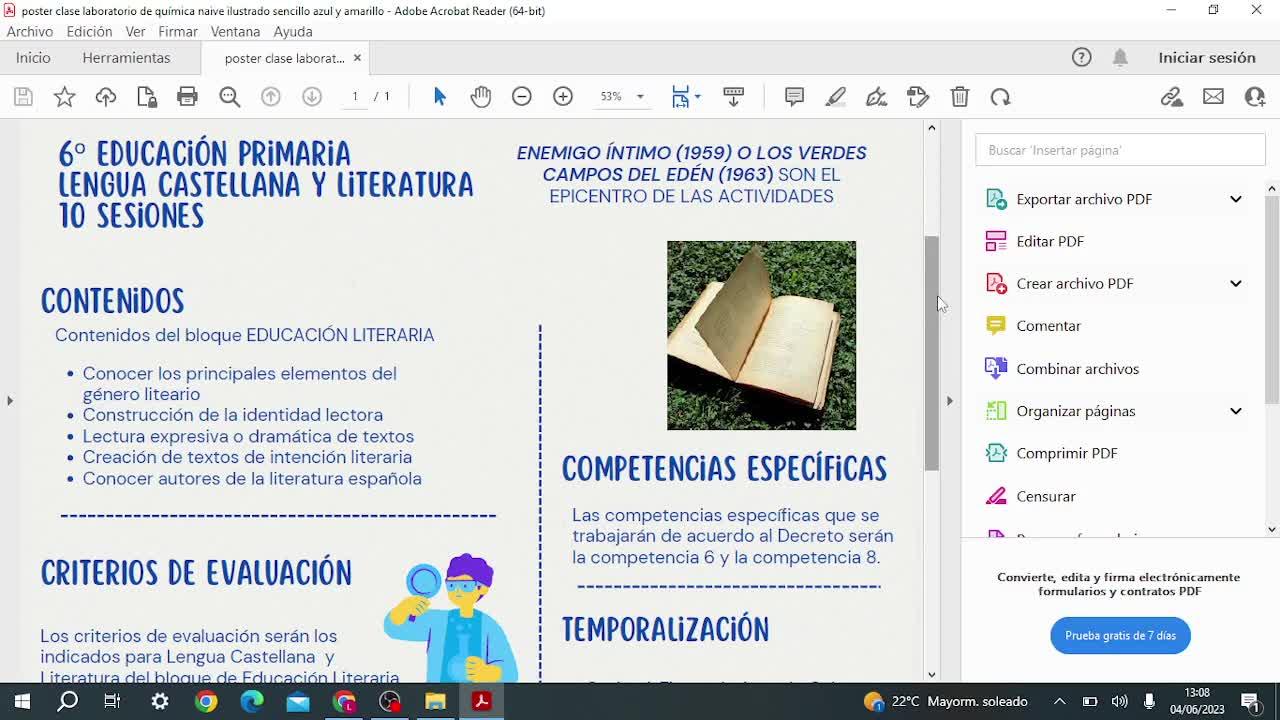Image resolution: width=1280 pixels, height=720 pixels.
Task: Click the trash delete icon
Action: pos(960,97)
